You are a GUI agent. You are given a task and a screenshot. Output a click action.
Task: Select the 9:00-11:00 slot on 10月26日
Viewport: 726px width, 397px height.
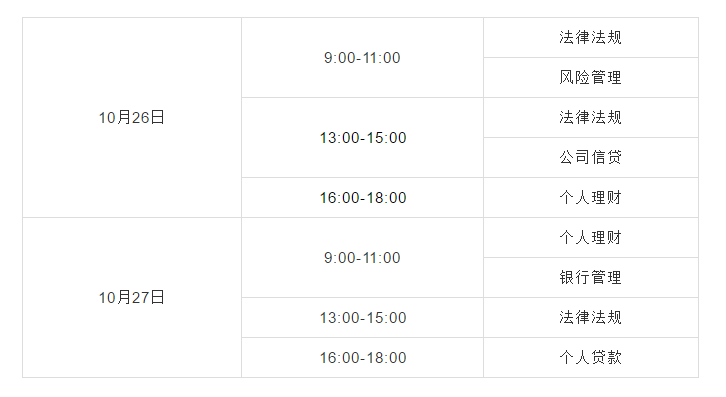point(362,58)
